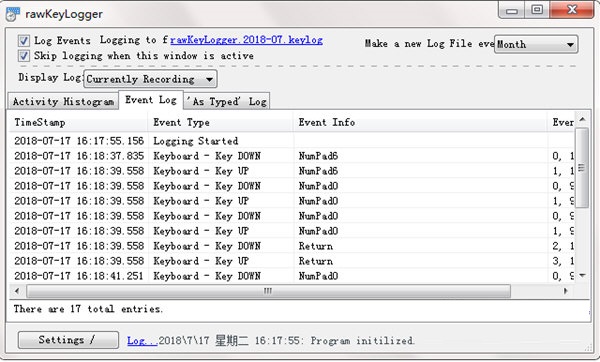This screenshot has width=600, height=362.
Task: Switch to the Activity Histogram tab
Action: coord(64,102)
